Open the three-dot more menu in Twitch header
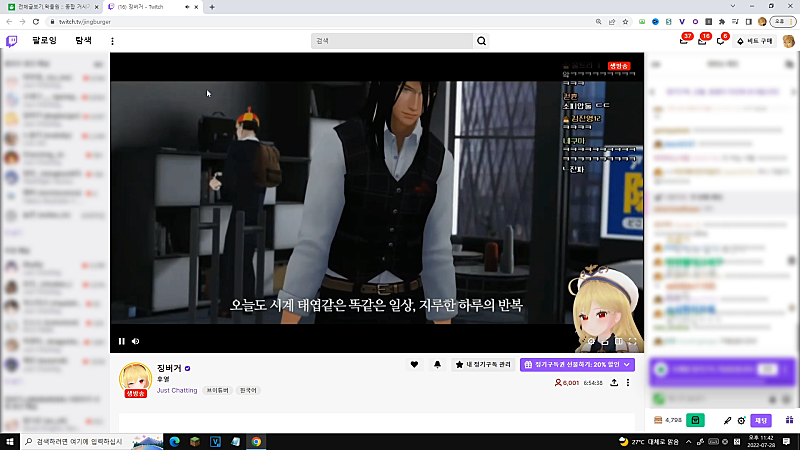800x450 pixels. pos(112,41)
